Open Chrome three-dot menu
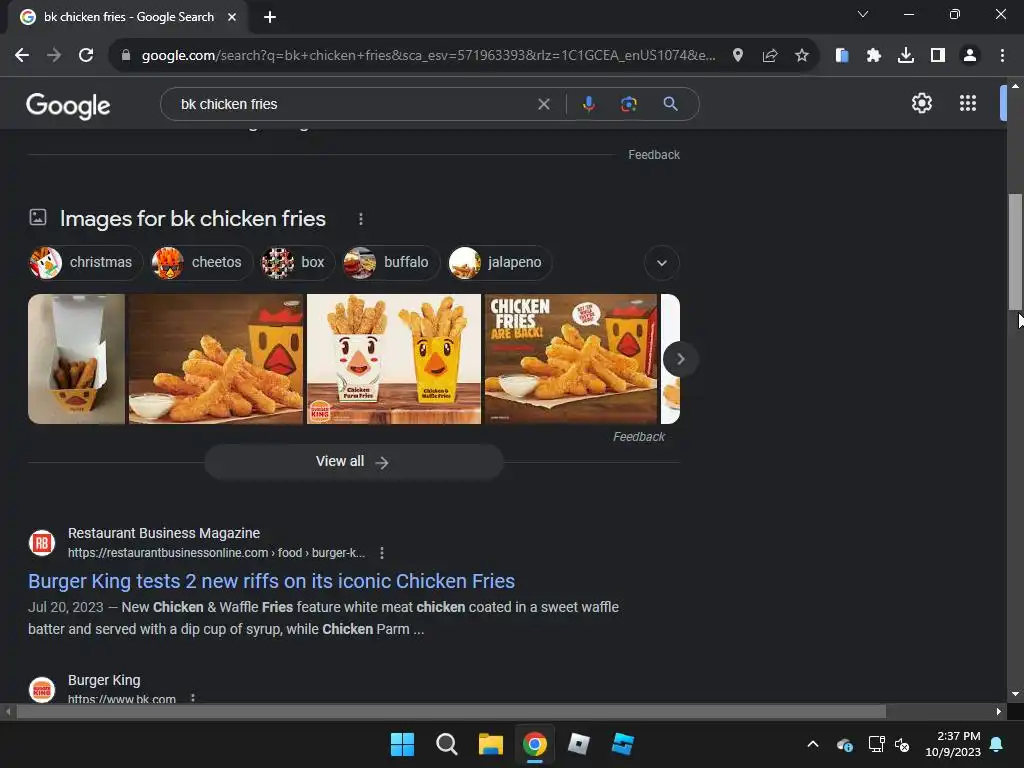 [1002, 56]
